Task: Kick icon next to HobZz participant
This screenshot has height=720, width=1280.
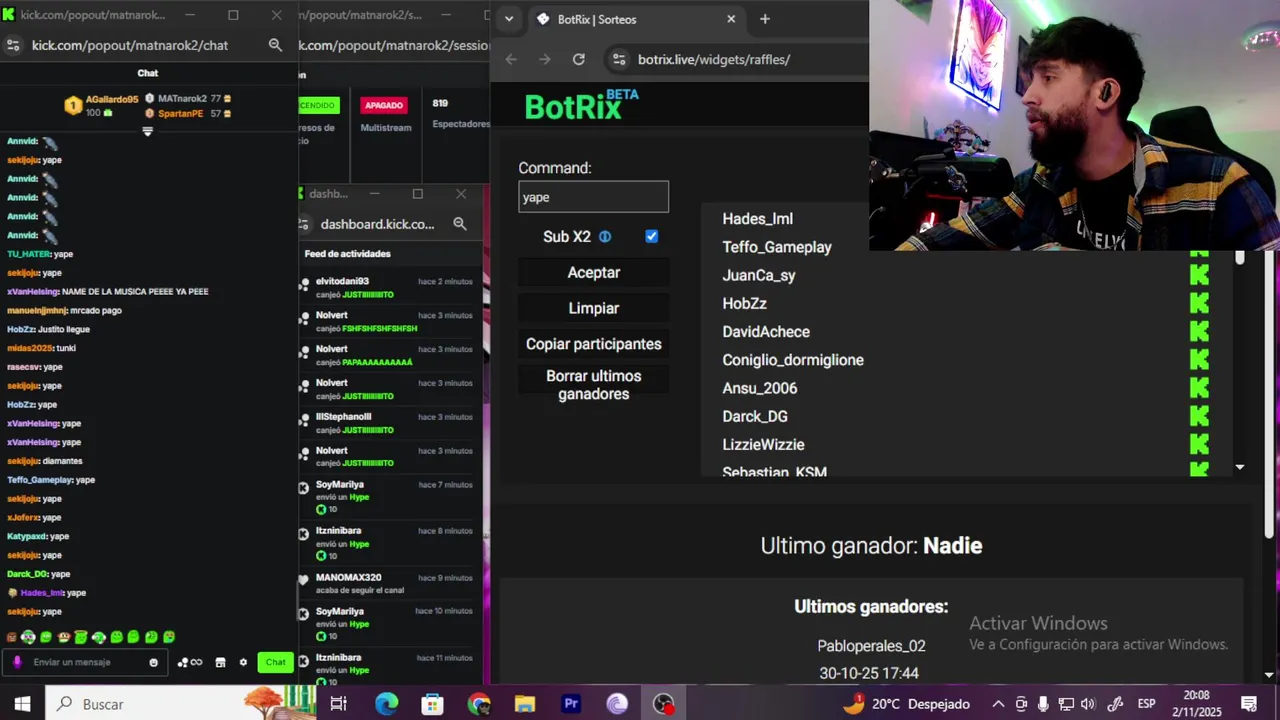Action: 1199,303
